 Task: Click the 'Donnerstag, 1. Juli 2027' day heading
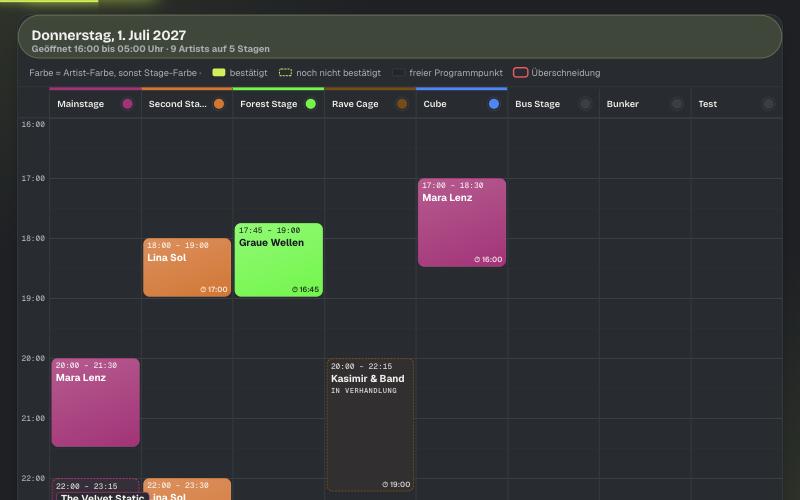[x=109, y=35]
